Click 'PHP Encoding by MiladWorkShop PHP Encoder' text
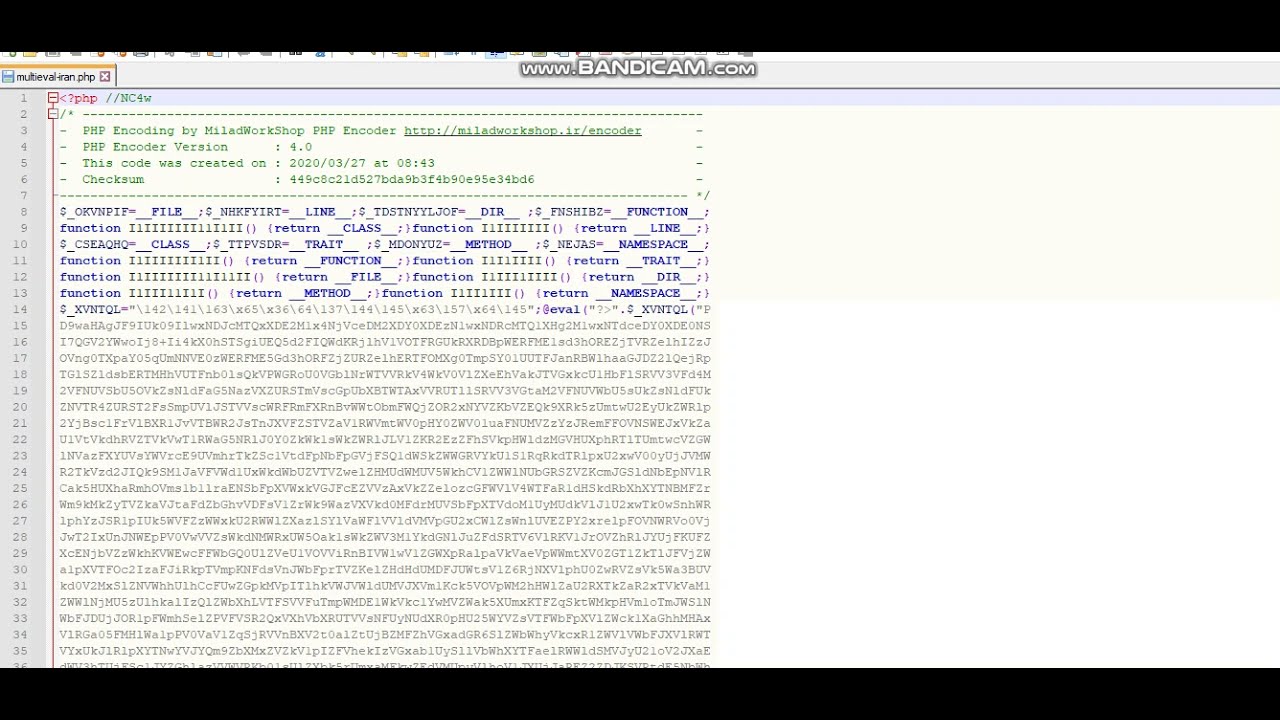This screenshot has height=720, width=1280. pyautogui.click(x=239, y=131)
